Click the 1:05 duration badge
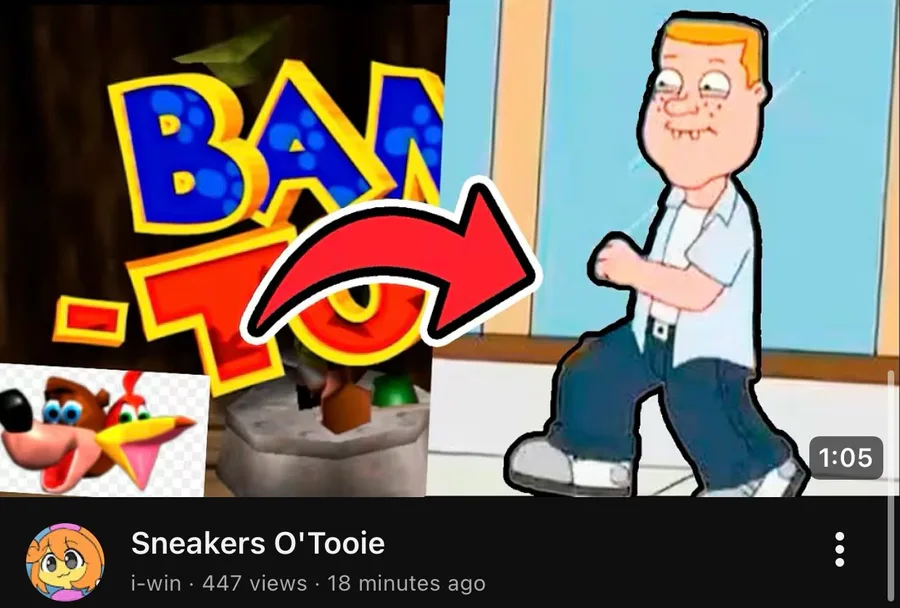Screen dimensions: 900x608 pyautogui.click(x=845, y=458)
